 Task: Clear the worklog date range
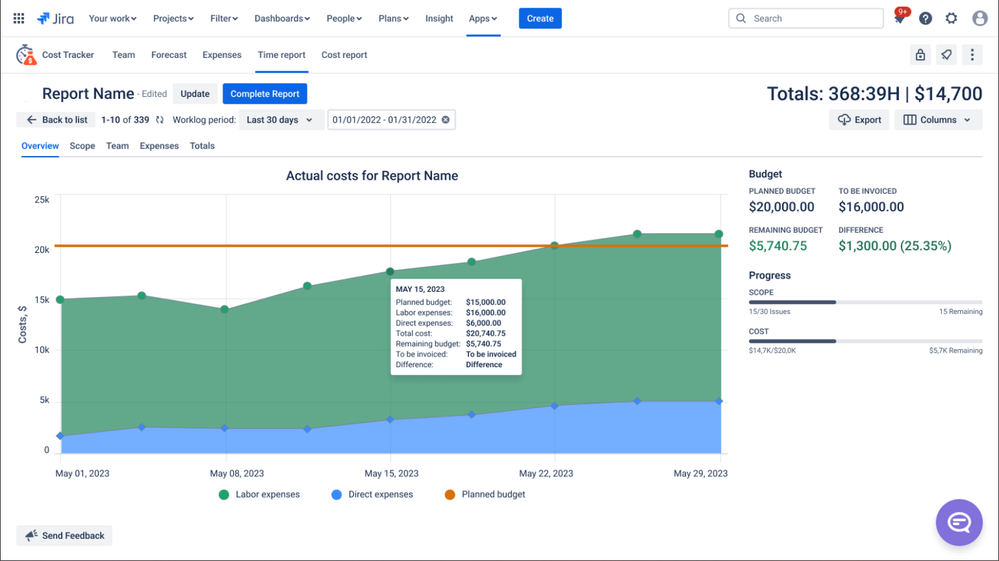coord(446,120)
